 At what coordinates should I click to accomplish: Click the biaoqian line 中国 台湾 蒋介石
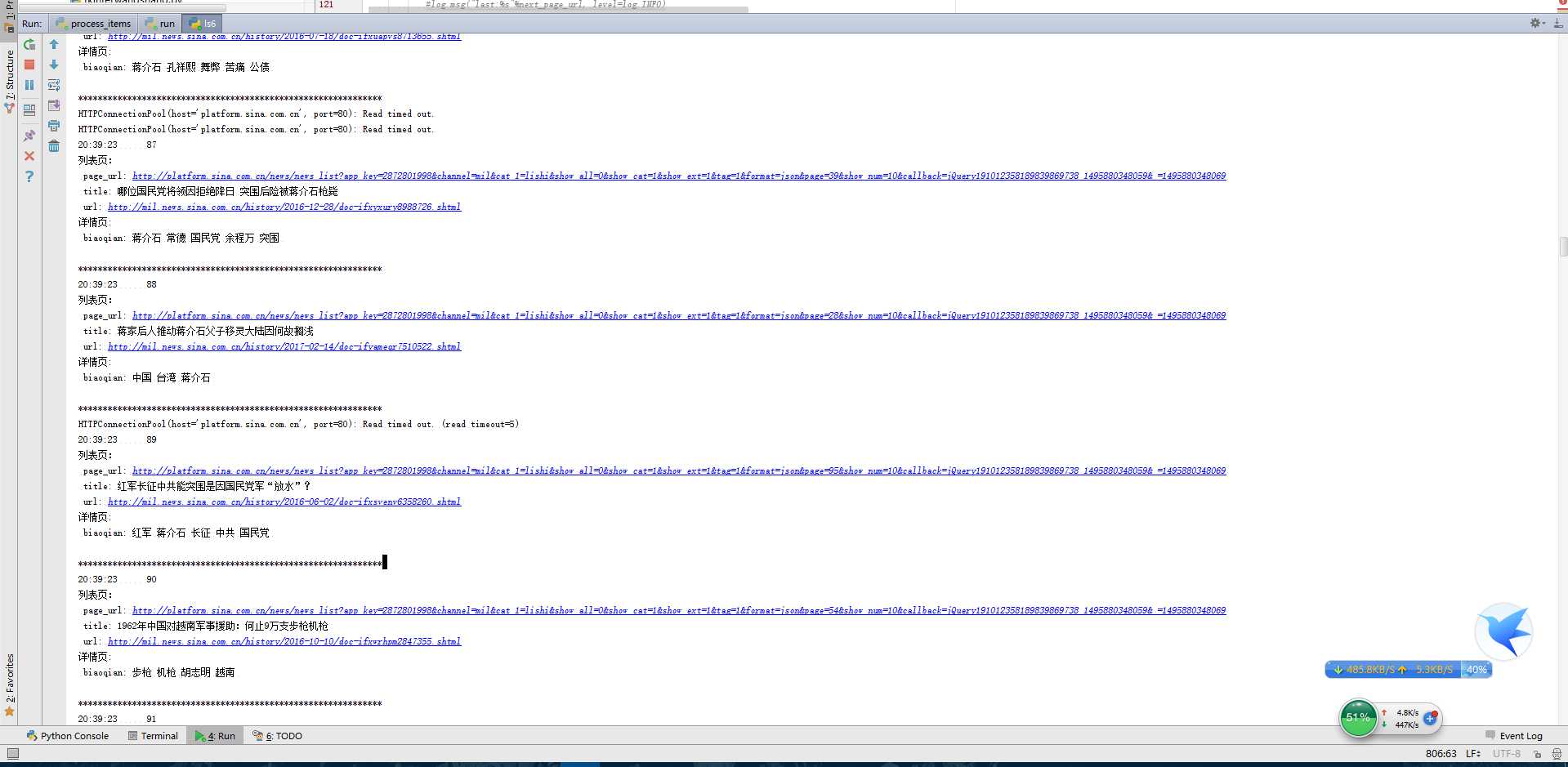click(x=147, y=377)
